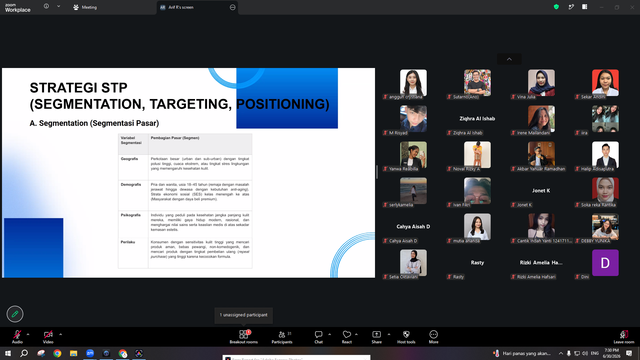Open audio options arrow

point(28,334)
